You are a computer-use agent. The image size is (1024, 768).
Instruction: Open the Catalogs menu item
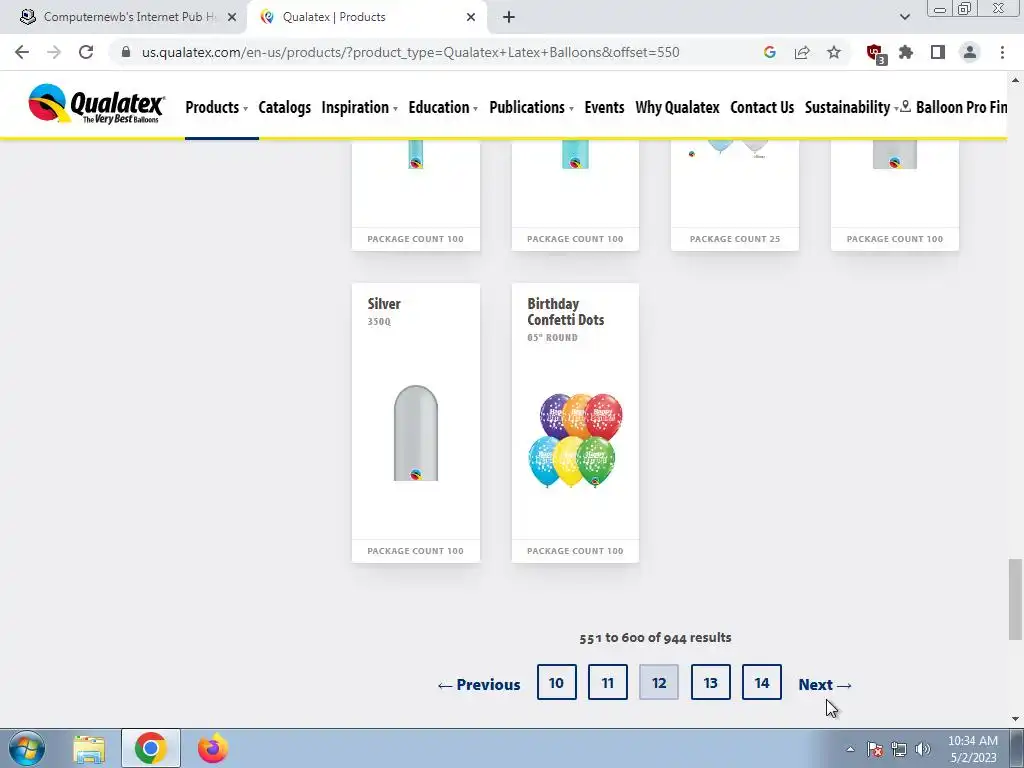285,107
